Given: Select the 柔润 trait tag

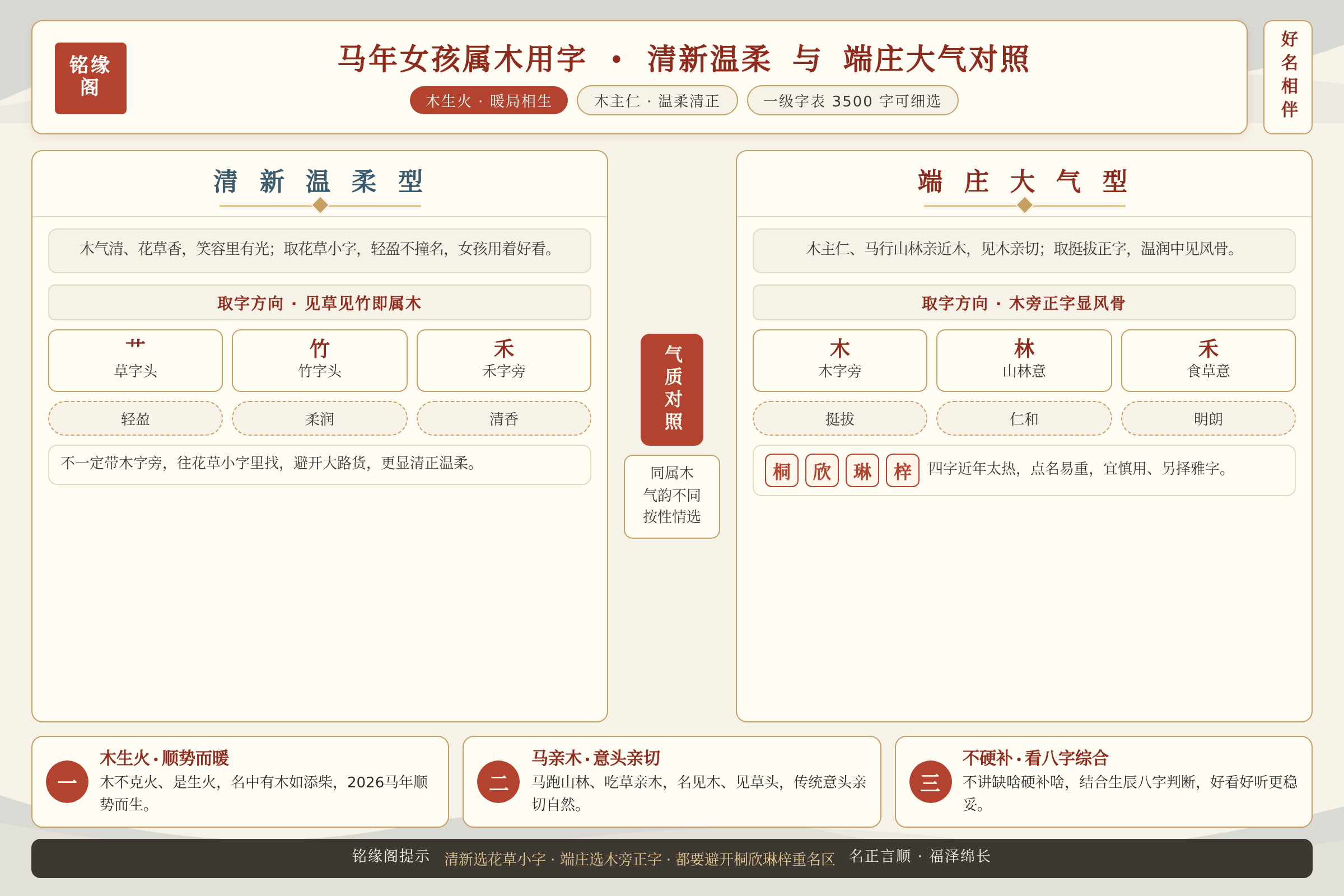Looking at the screenshot, I should [x=319, y=418].
